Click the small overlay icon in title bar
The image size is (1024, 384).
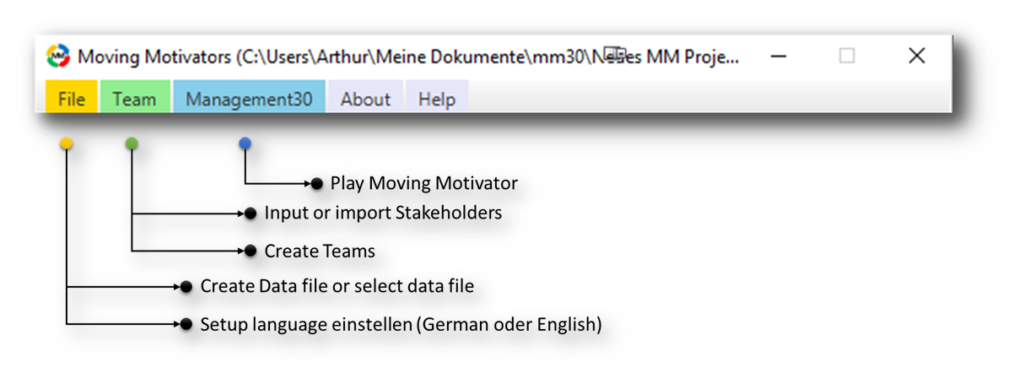tap(615, 53)
